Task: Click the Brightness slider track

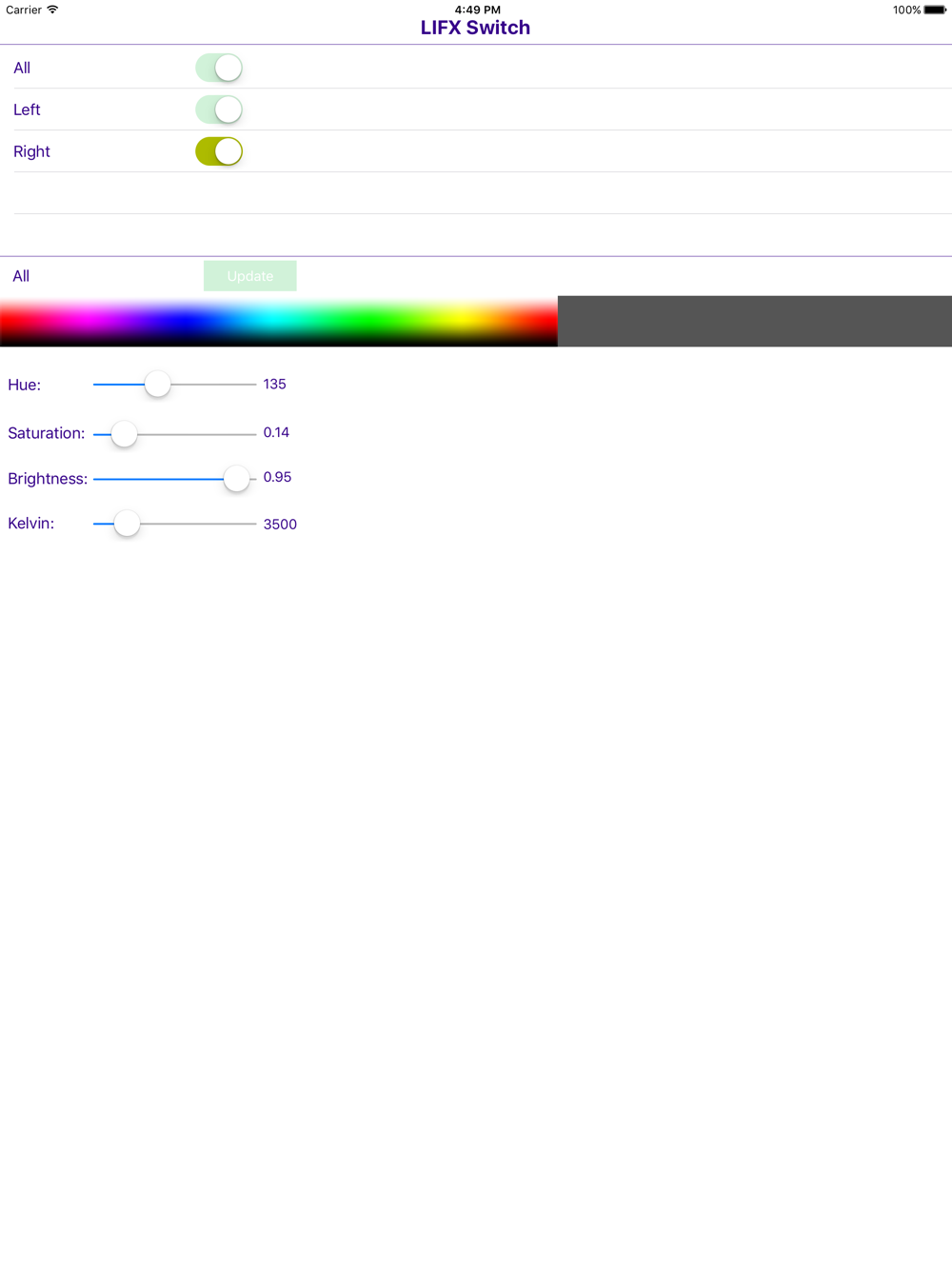Action: point(174,479)
